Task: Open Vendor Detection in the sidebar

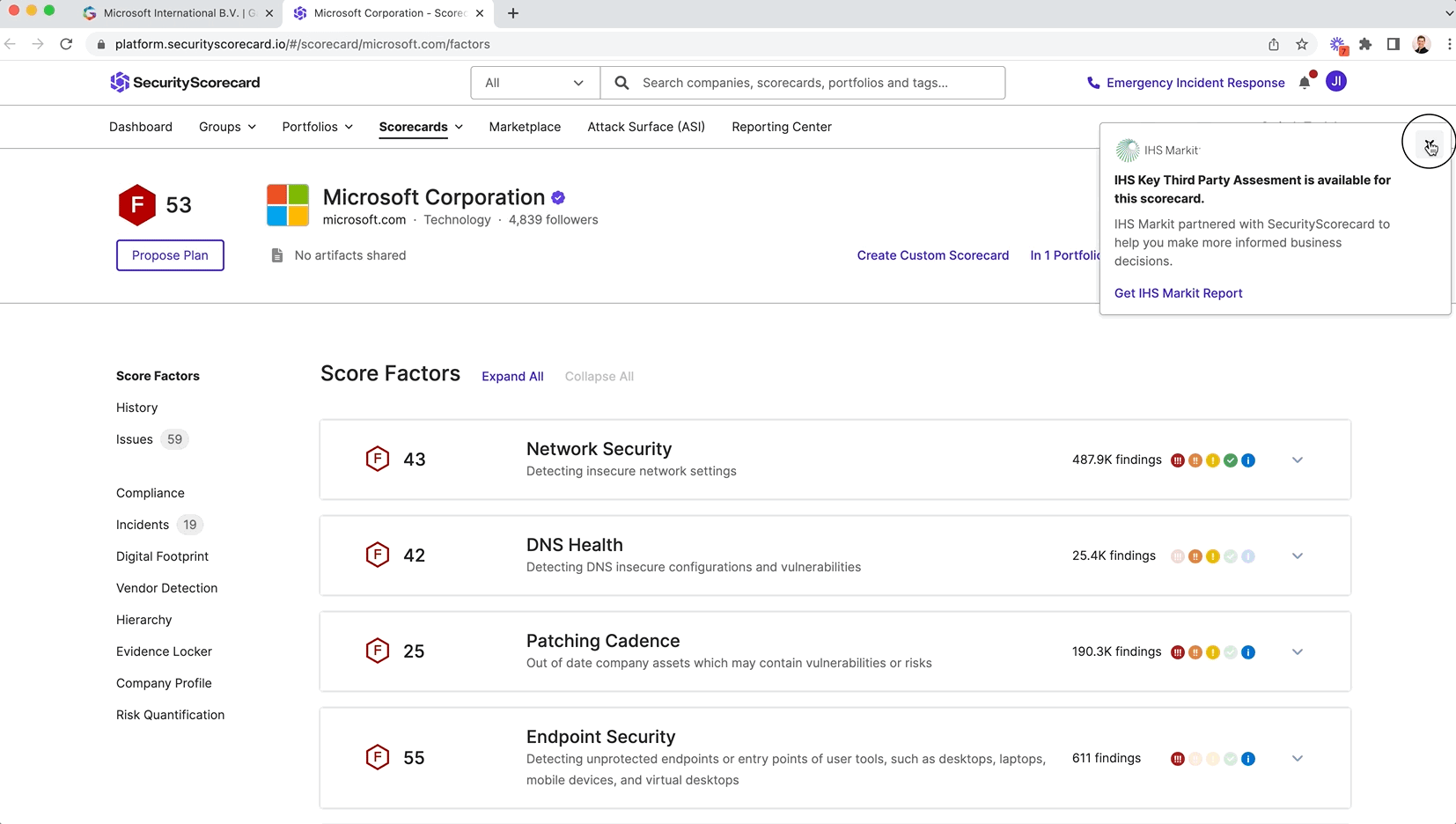Action: [x=167, y=588]
